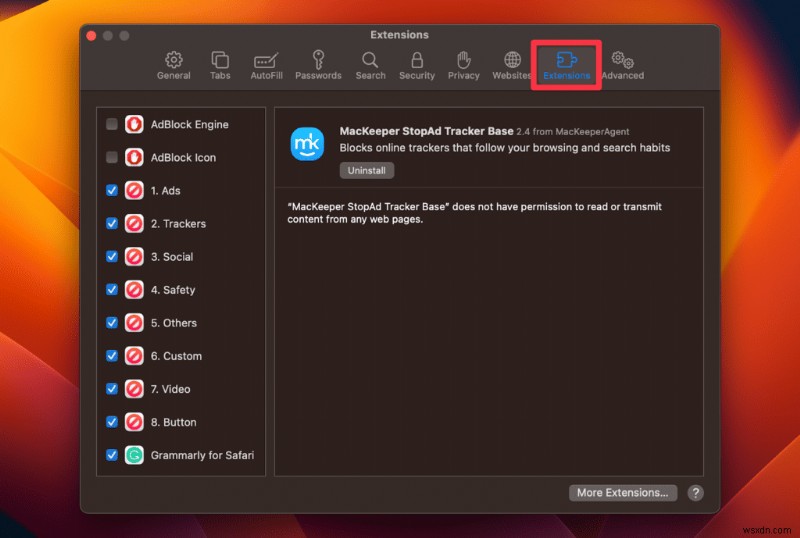Select the Extensions preferences tab
Image resolution: width=800 pixels, height=538 pixels.
[x=566, y=65]
